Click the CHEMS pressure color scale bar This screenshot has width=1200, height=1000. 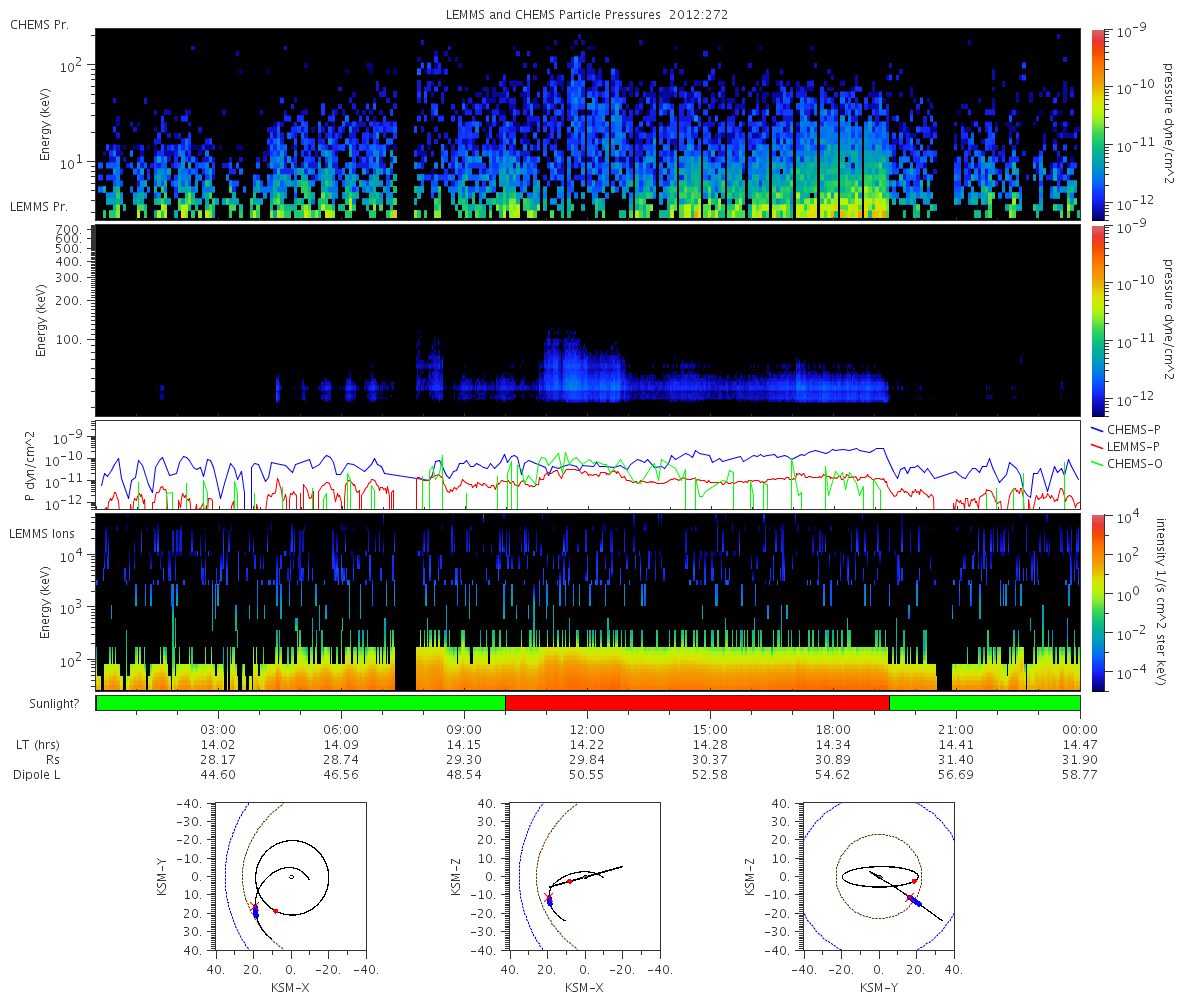click(x=1097, y=124)
